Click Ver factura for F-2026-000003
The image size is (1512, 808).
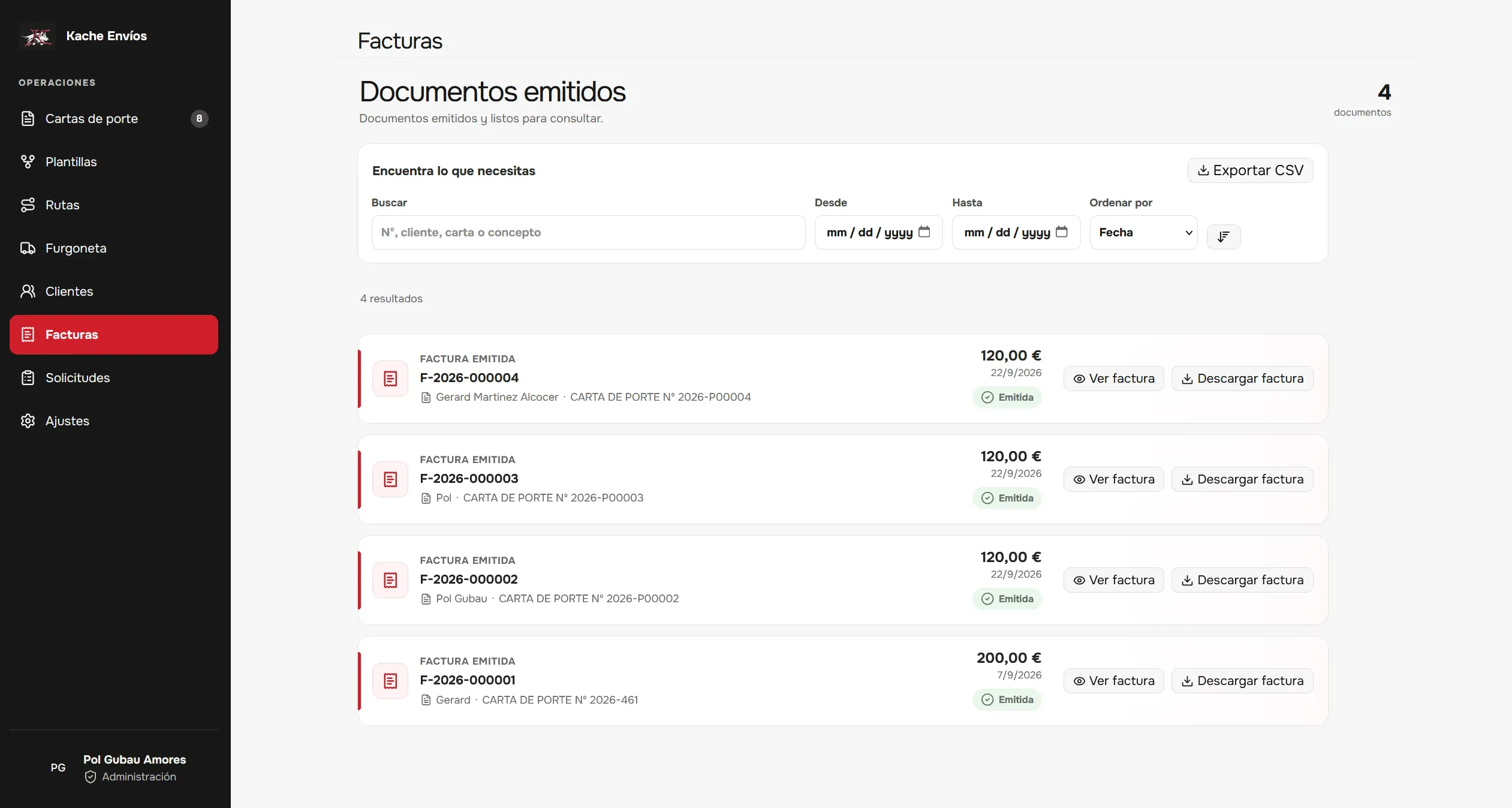(1114, 479)
